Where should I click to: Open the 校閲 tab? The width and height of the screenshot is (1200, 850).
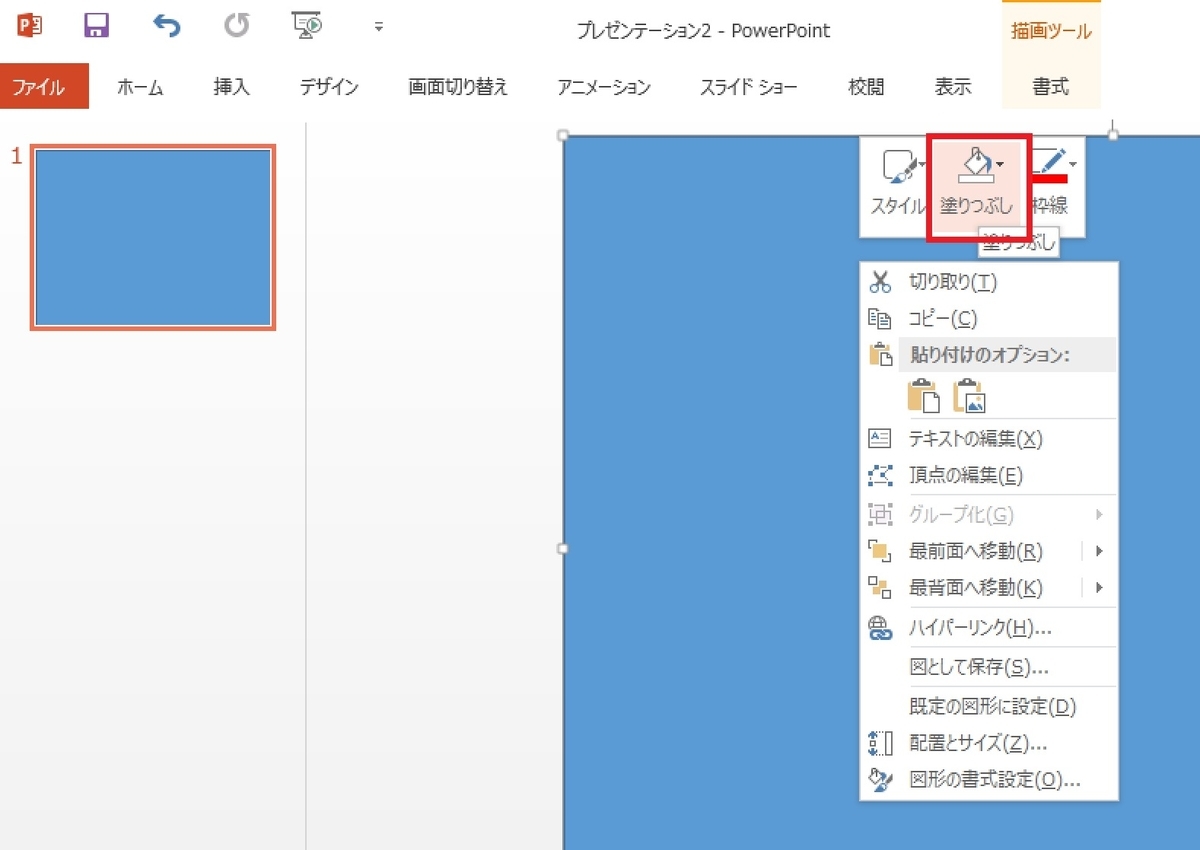tap(866, 87)
